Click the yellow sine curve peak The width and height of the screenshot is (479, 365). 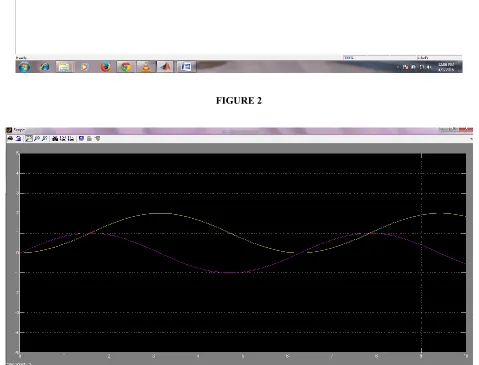pos(161,213)
